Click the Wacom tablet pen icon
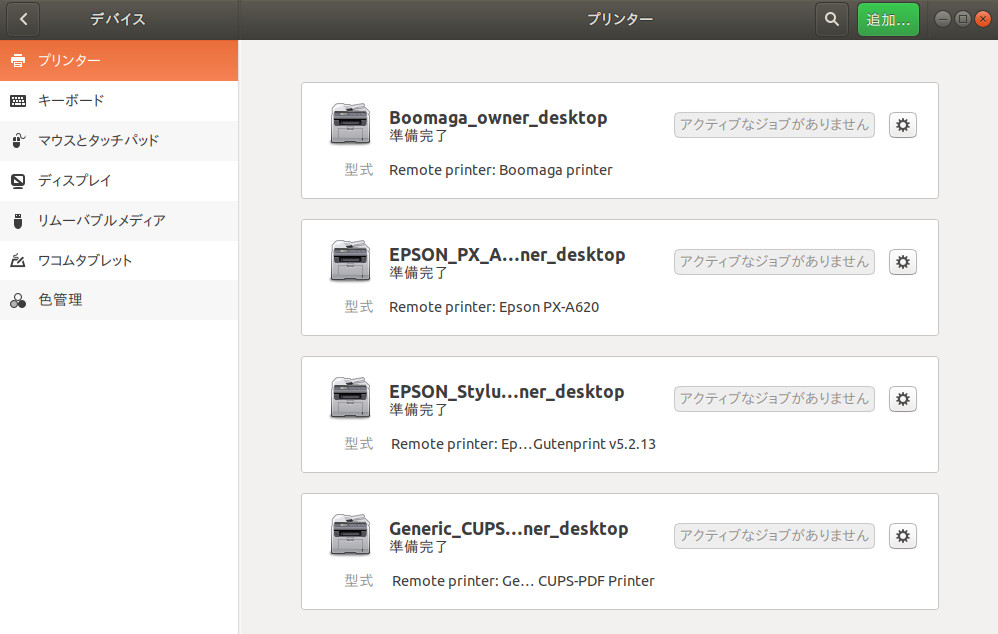 tap(18, 260)
